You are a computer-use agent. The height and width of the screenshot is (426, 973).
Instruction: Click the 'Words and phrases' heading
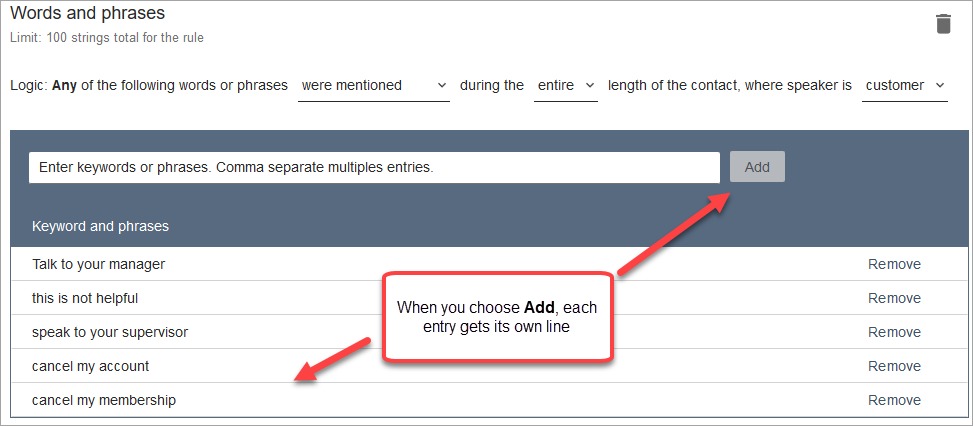(x=88, y=14)
